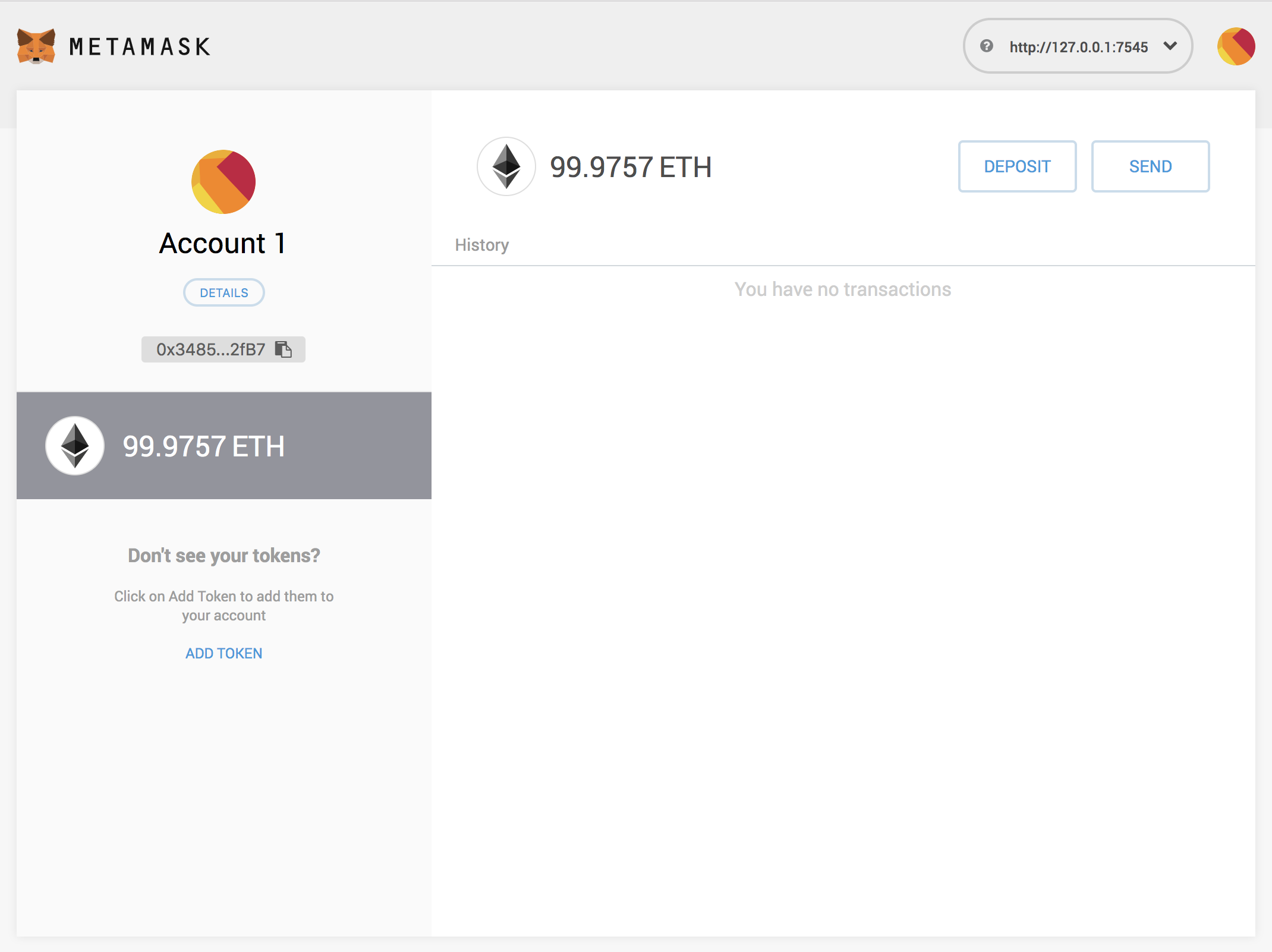This screenshot has width=1272, height=952.
Task: Open the DETAILS view for Account 1
Action: (x=223, y=292)
